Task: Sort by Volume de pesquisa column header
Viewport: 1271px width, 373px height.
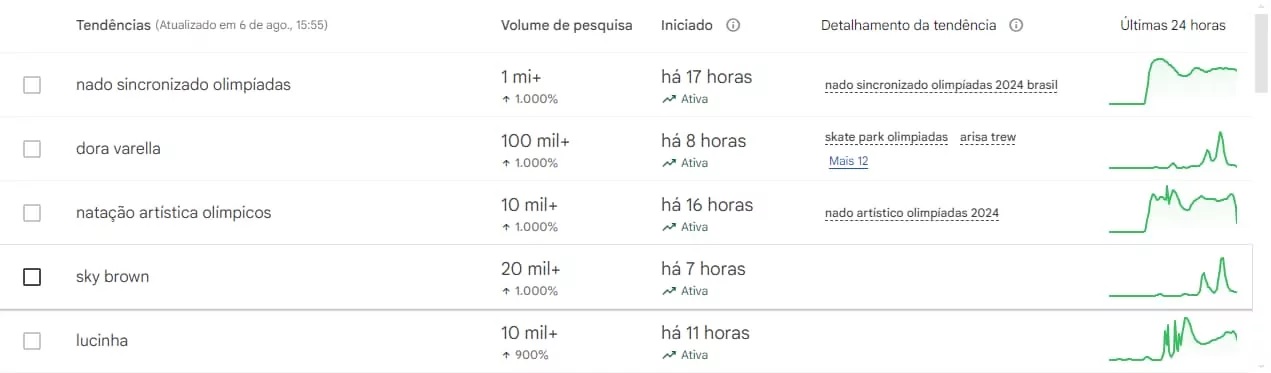Action: pos(566,25)
